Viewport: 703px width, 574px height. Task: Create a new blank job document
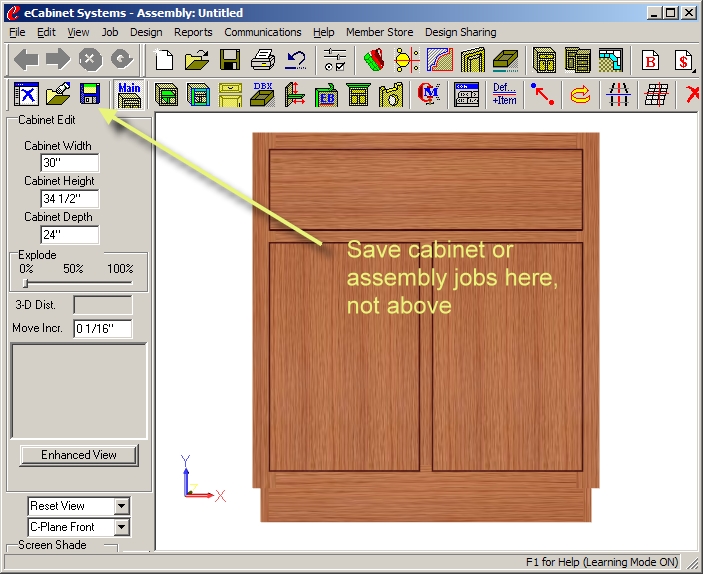click(164, 60)
